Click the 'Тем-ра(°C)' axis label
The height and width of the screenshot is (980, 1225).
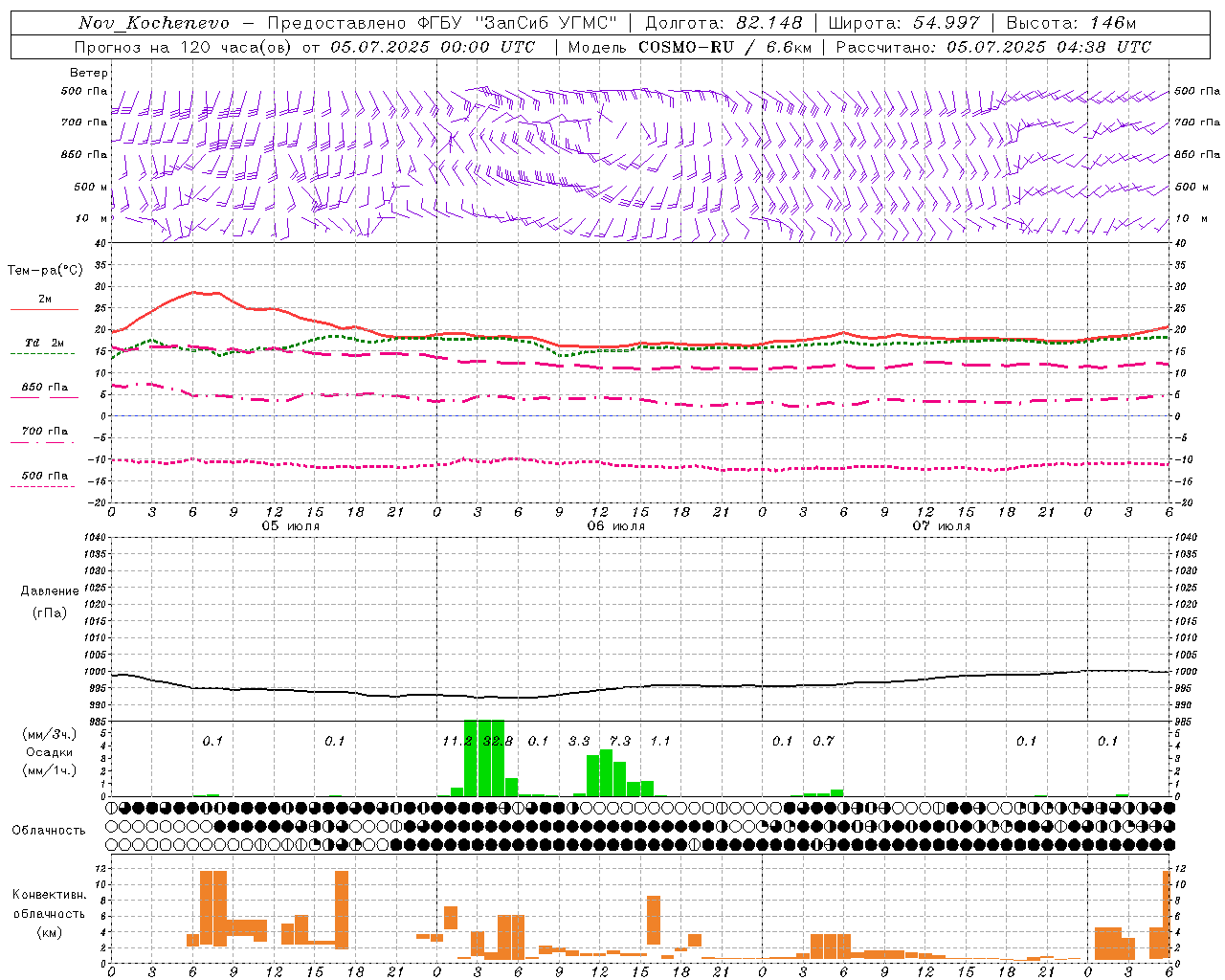pos(45,271)
